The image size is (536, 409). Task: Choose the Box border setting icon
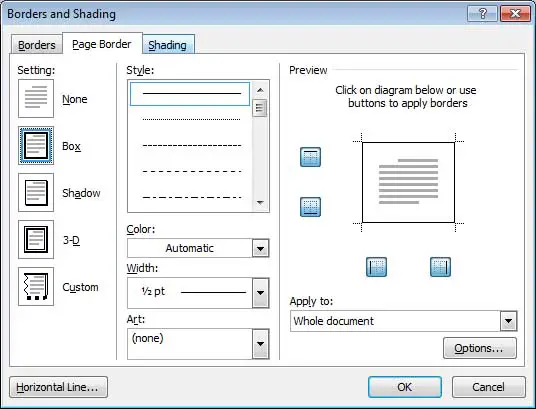(36, 146)
